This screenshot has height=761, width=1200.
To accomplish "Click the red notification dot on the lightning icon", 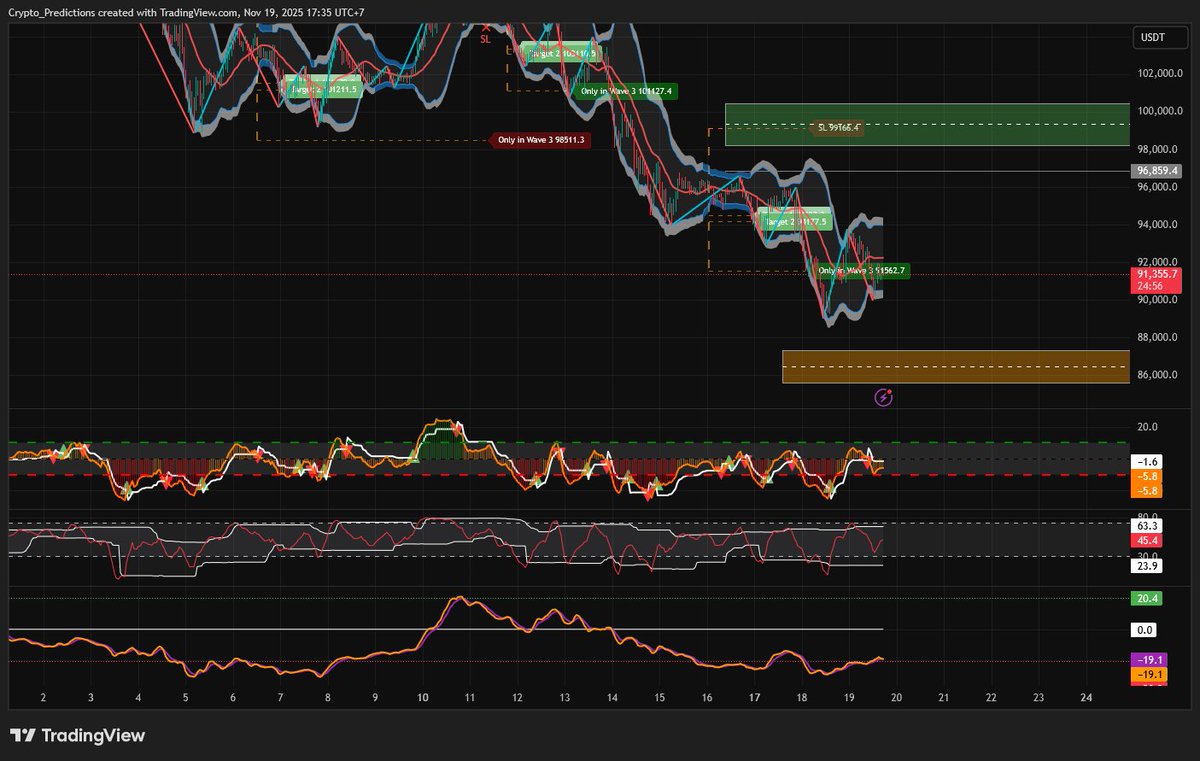I will pos(888,392).
